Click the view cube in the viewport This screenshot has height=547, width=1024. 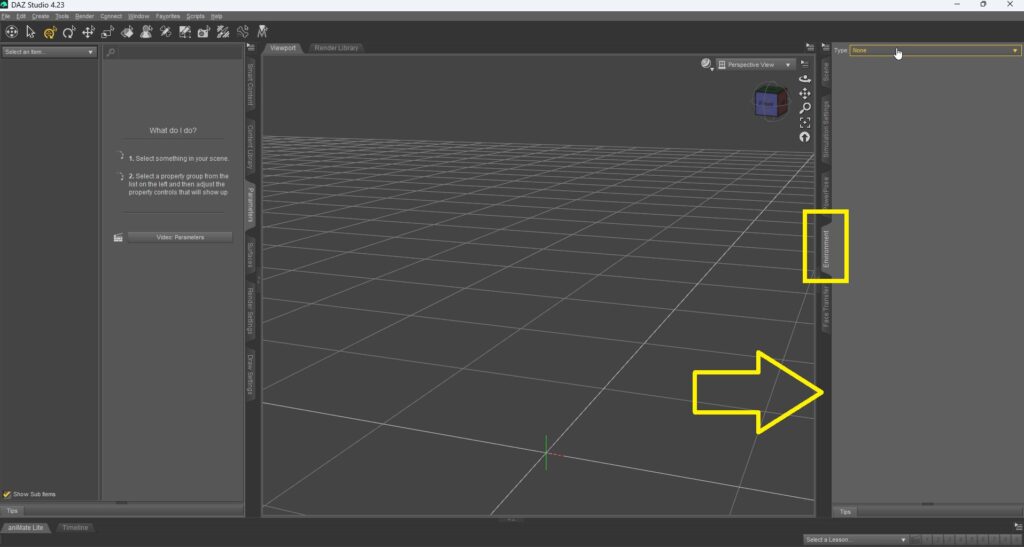coord(771,103)
